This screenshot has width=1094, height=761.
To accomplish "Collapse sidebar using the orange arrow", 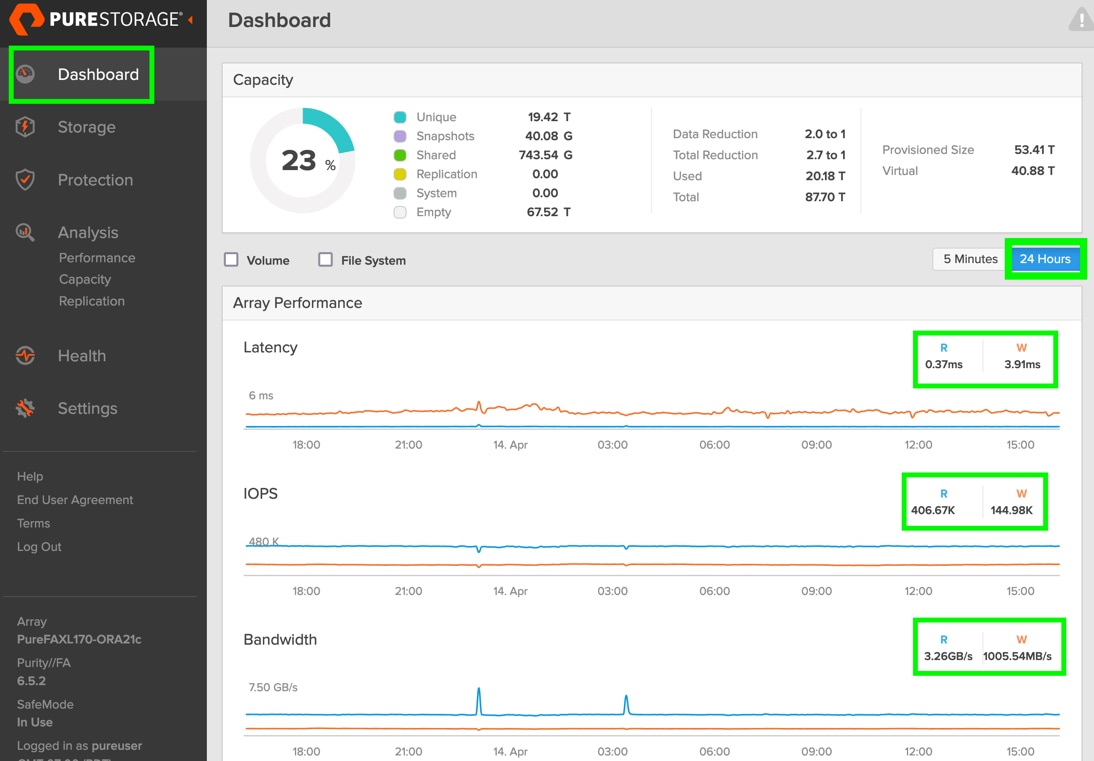I will pyautogui.click(x=190, y=20).
